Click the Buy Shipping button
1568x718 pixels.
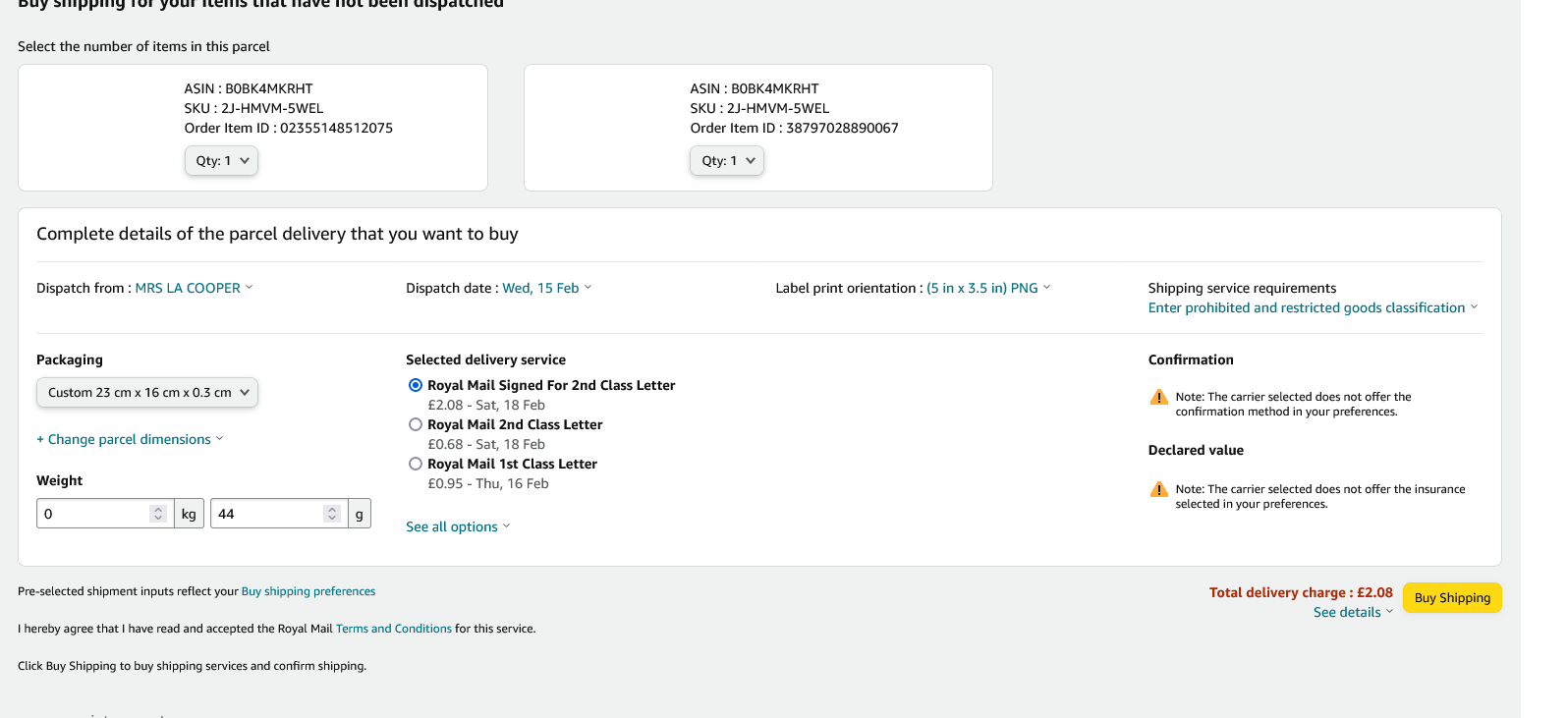click(x=1451, y=597)
